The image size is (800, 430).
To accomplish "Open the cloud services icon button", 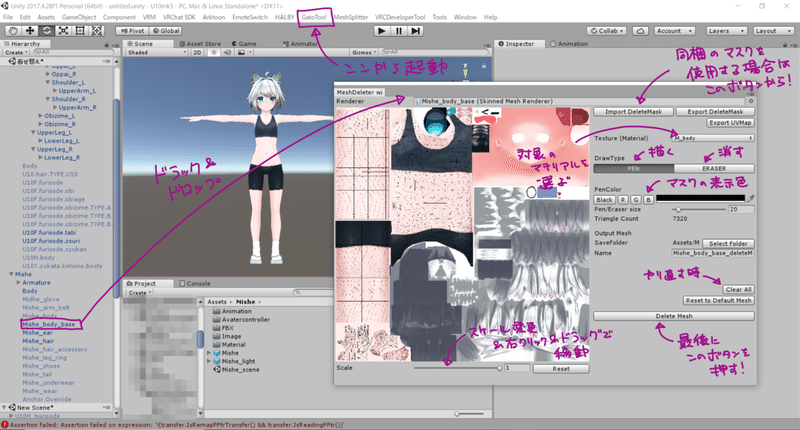I will pos(640,31).
